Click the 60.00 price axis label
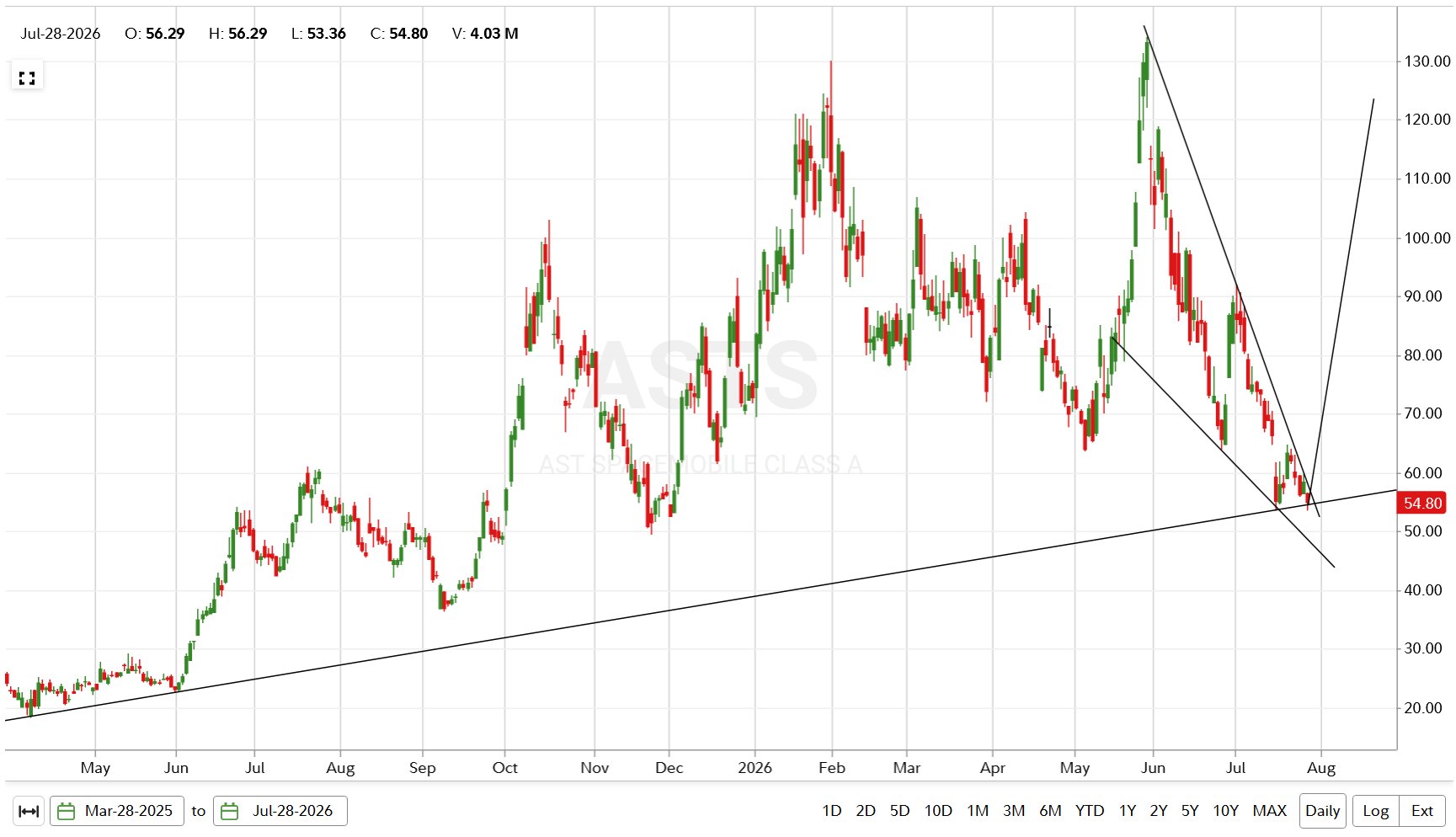Screen dimensions: 1456x837 pos(1423,473)
